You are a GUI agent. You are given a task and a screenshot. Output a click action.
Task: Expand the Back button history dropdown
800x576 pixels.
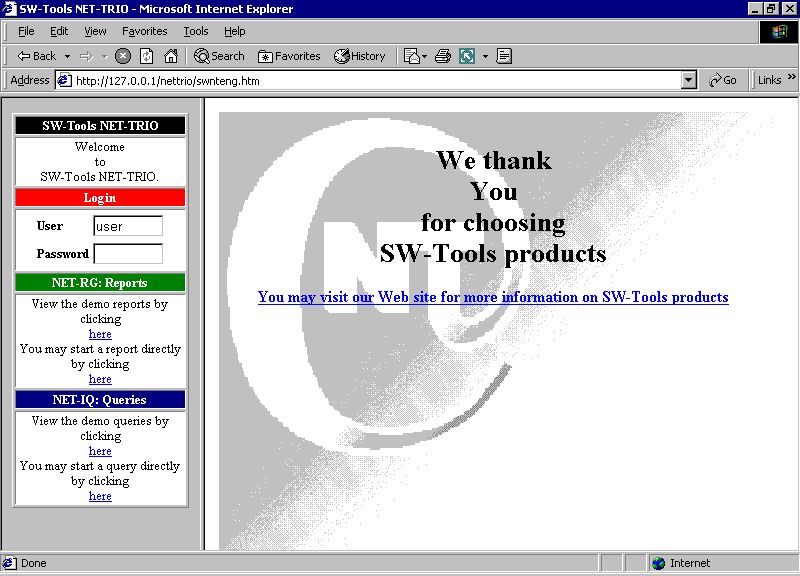[67, 56]
